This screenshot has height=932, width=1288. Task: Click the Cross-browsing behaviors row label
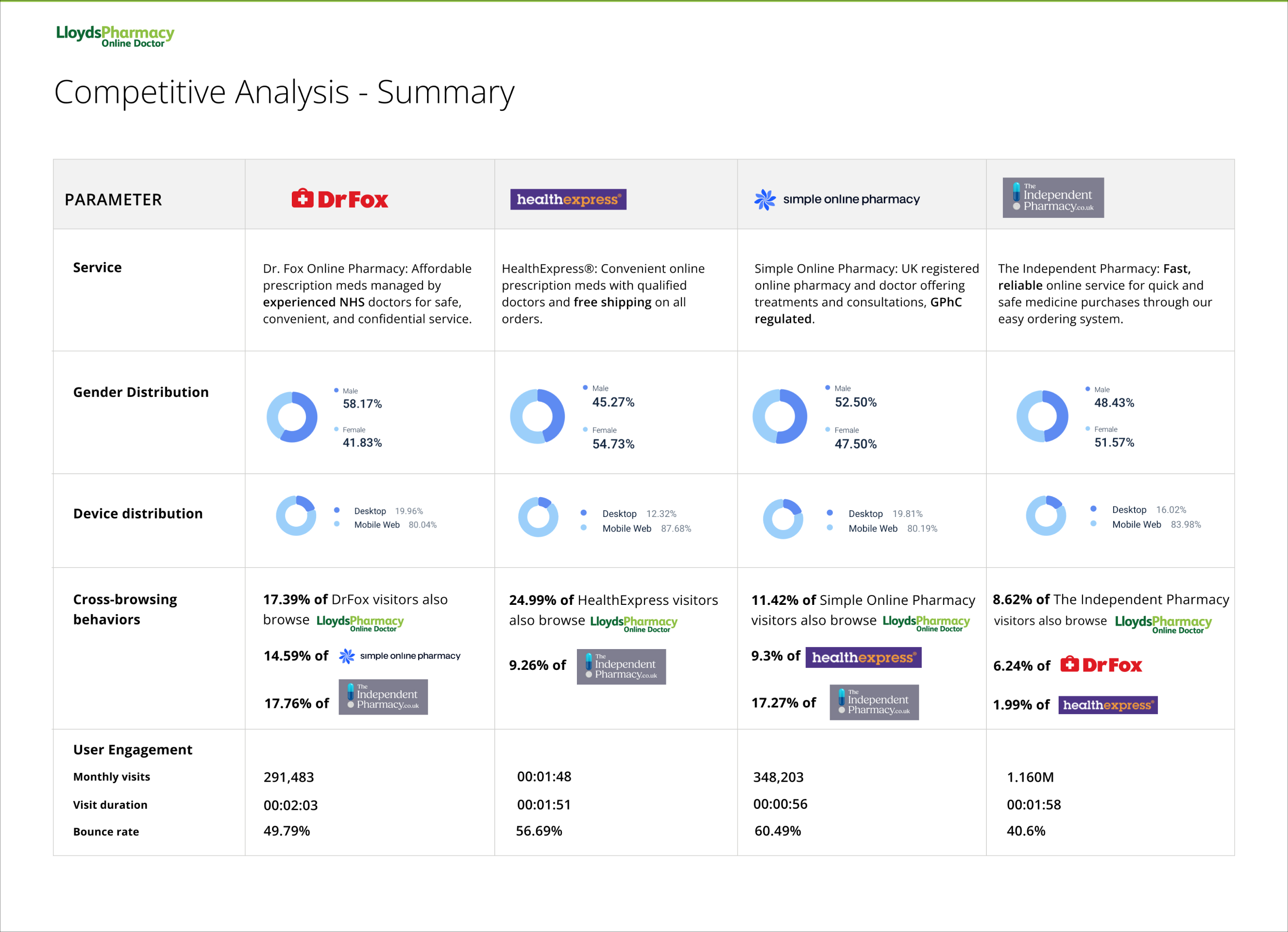tap(125, 609)
